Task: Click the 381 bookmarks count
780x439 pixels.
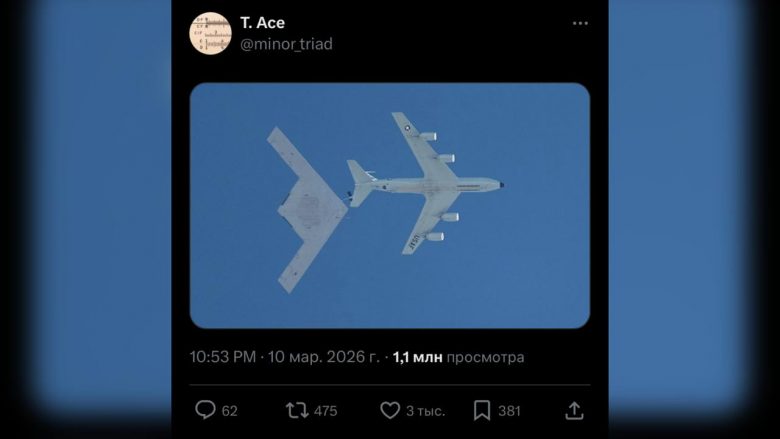Action: [510, 410]
